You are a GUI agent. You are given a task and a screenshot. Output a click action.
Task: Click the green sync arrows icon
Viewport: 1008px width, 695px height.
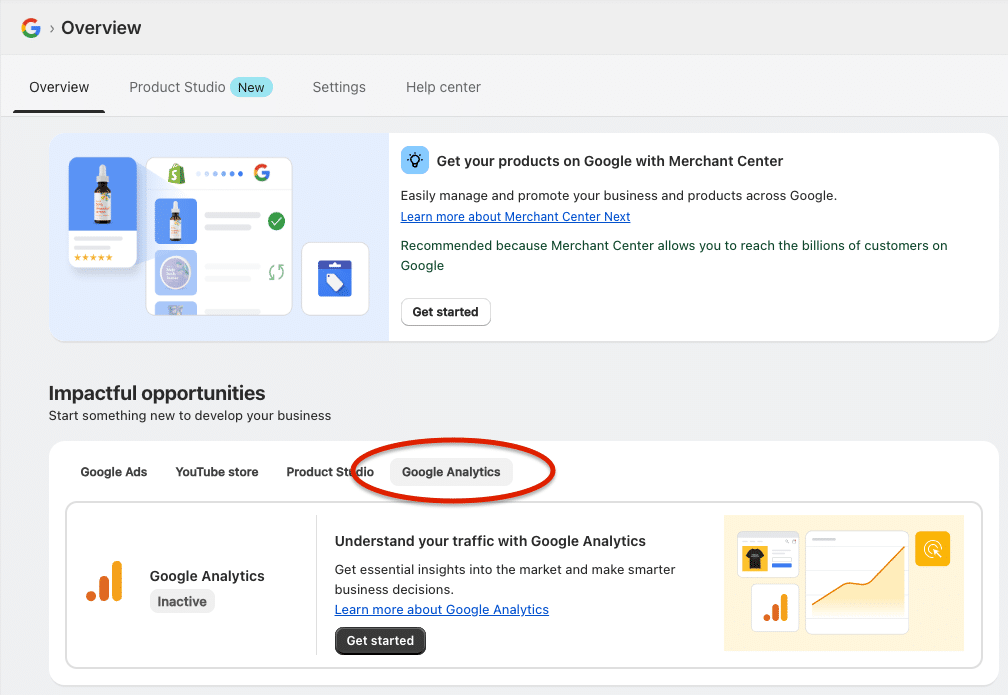coord(276,272)
